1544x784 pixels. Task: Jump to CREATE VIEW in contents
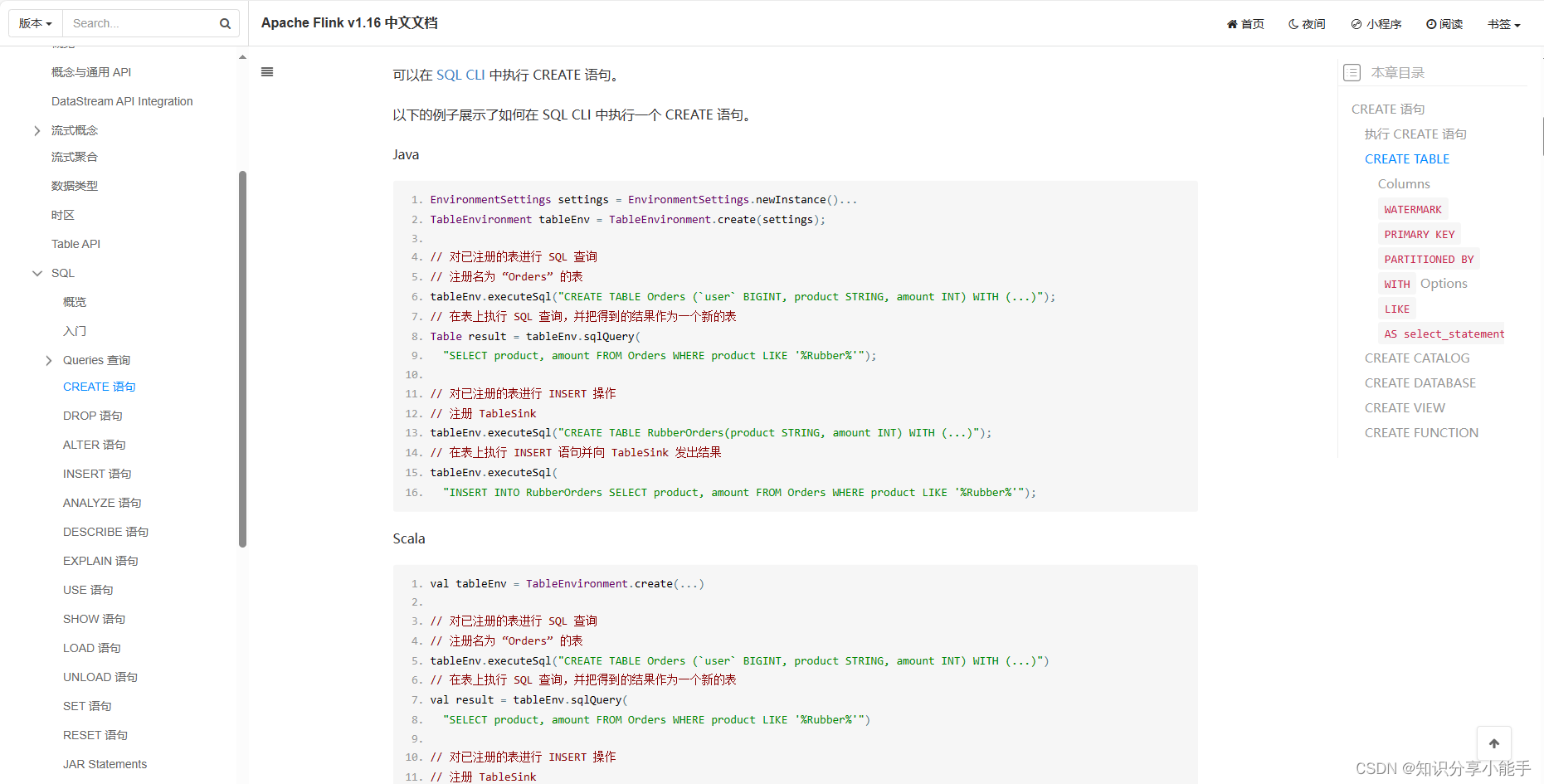tap(1405, 408)
